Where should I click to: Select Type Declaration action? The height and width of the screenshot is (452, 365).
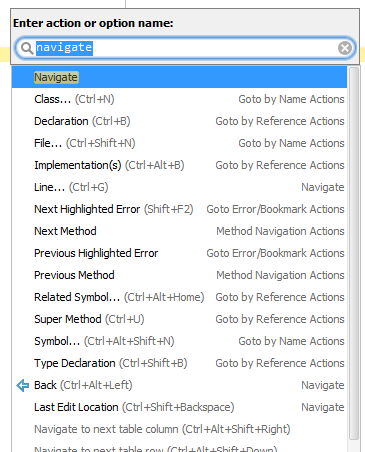tap(179, 363)
